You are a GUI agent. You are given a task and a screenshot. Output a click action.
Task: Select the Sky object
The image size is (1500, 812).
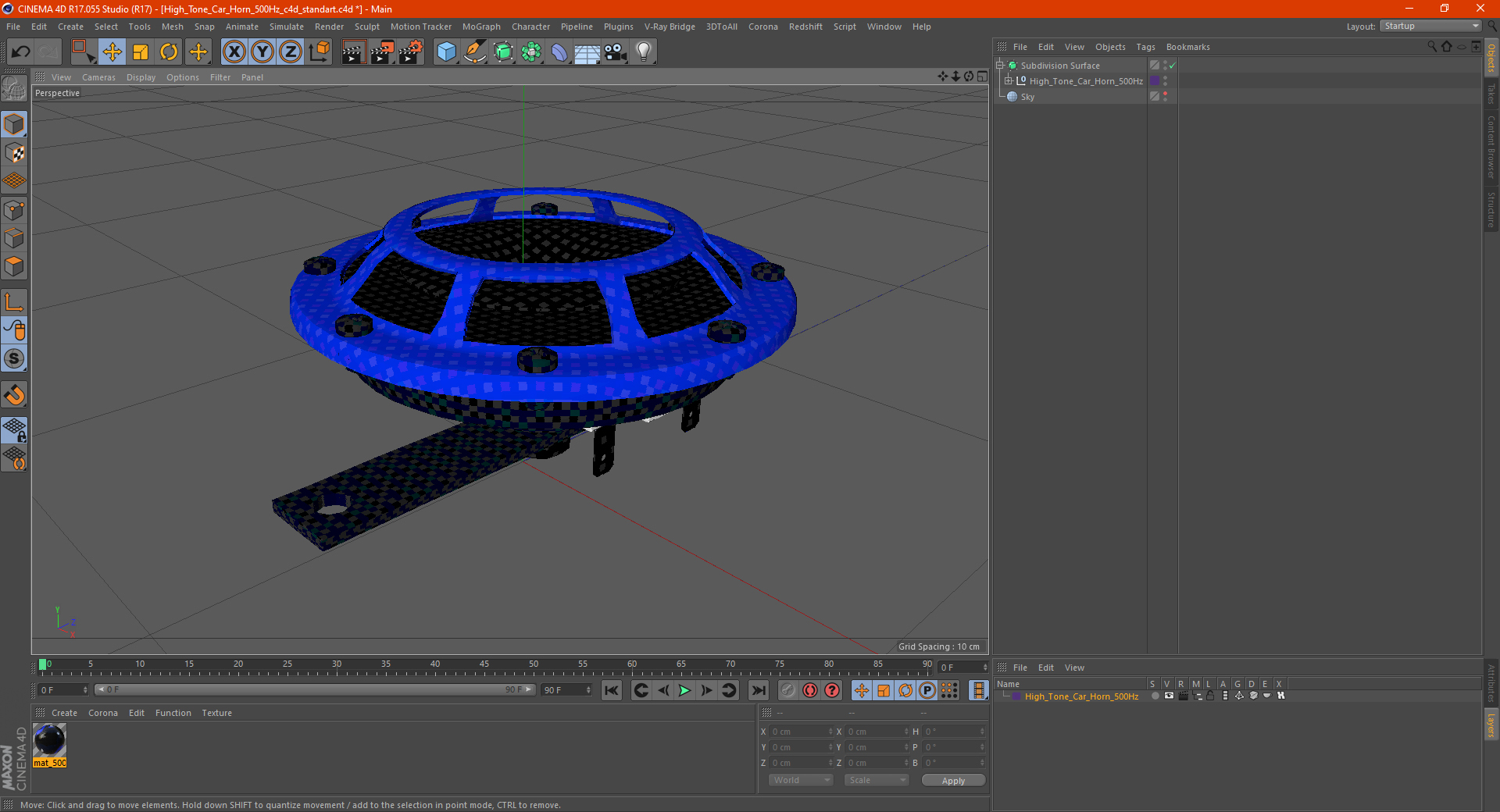click(1027, 97)
